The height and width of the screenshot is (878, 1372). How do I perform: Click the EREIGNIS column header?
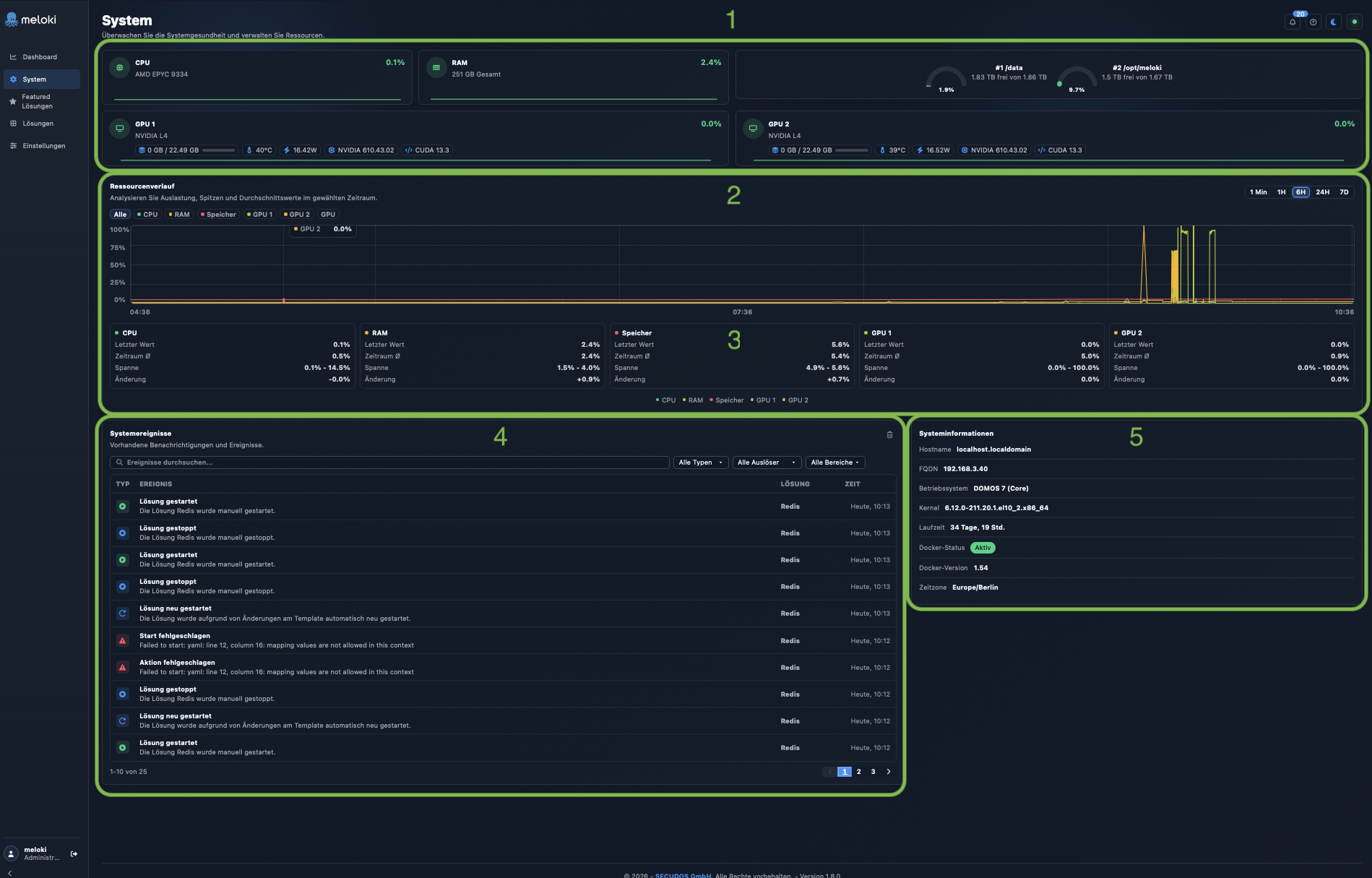(155, 484)
